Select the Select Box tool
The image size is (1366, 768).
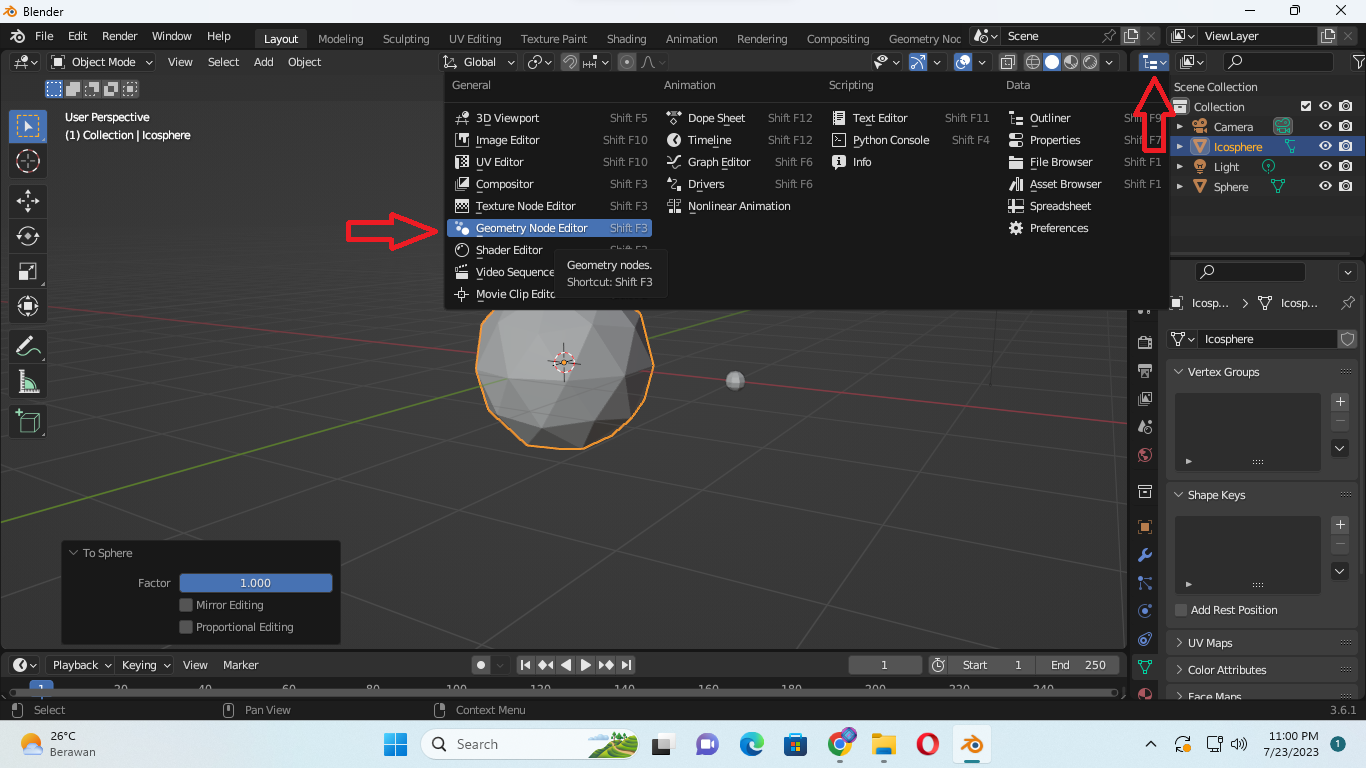pos(28,126)
